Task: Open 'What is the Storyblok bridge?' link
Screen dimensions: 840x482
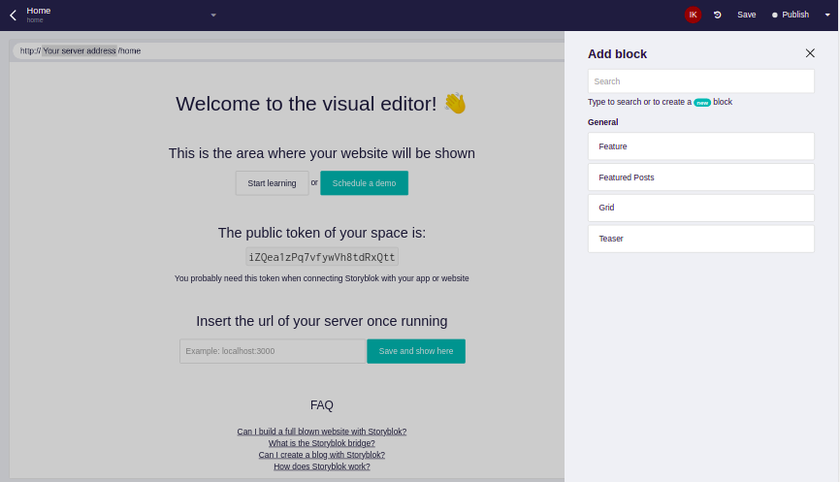Action: 322,443
